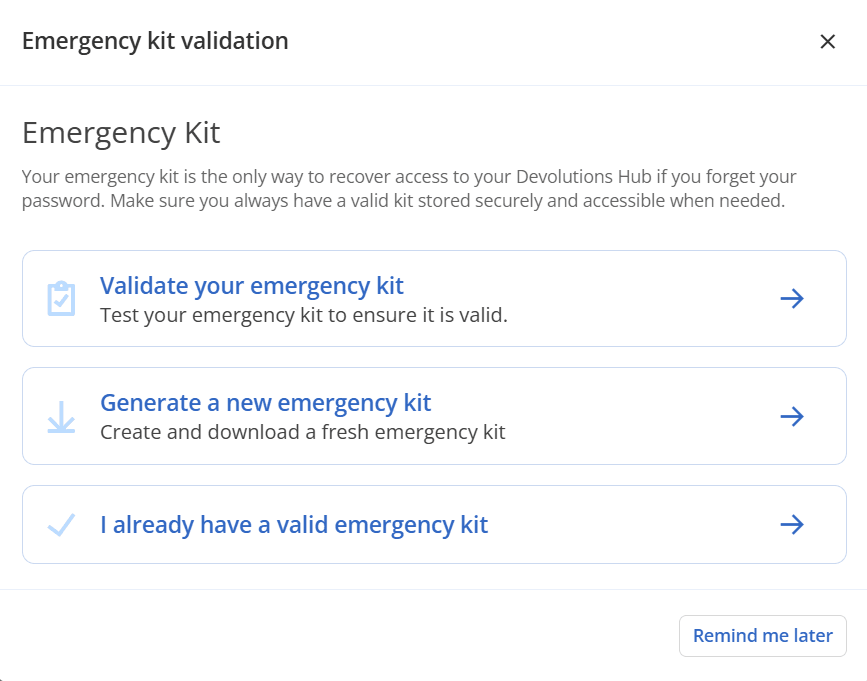Click "Test your emergency kit" subtitle text
Image resolution: width=867 pixels, height=681 pixels.
click(x=304, y=316)
